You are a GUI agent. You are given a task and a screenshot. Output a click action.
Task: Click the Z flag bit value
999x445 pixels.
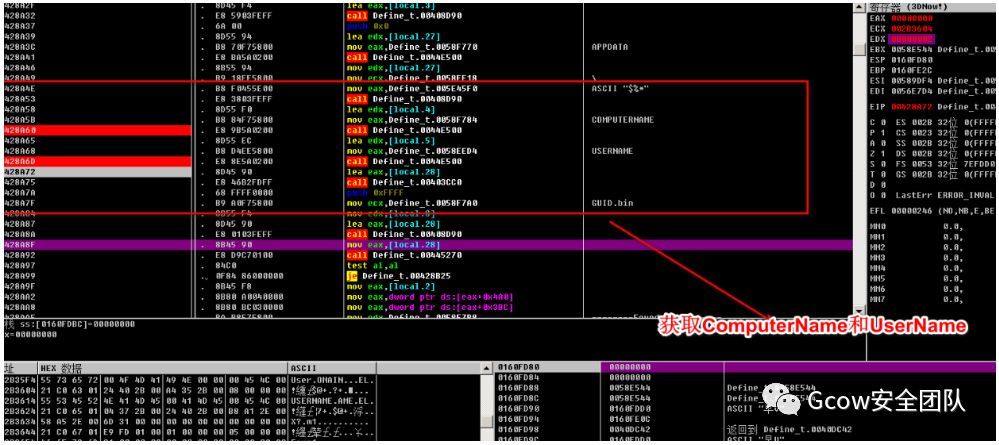pyautogui.click(x=881, y=154)
